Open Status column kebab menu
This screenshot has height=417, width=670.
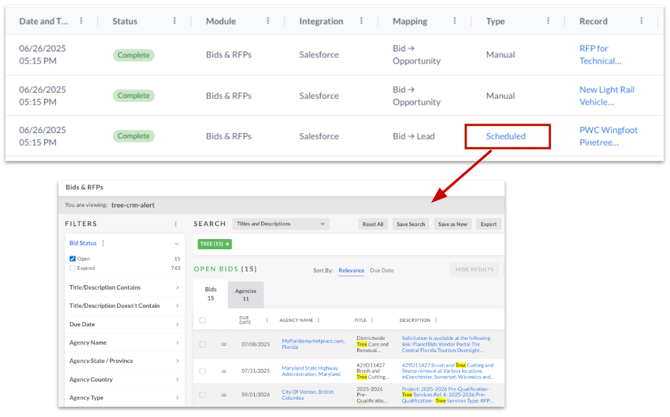[x=174, y=21]
